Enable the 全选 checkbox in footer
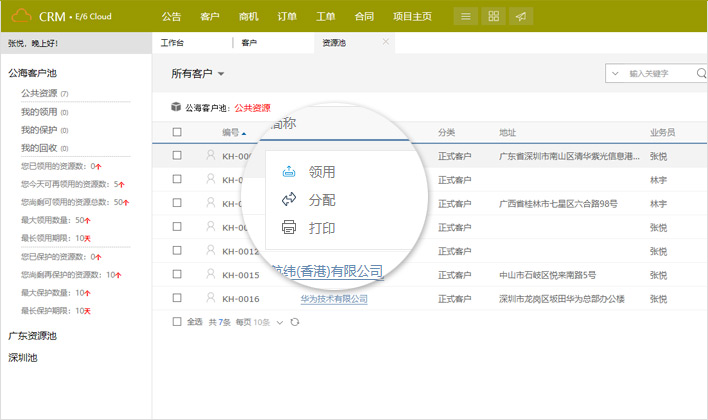 [x=177, y=322]
